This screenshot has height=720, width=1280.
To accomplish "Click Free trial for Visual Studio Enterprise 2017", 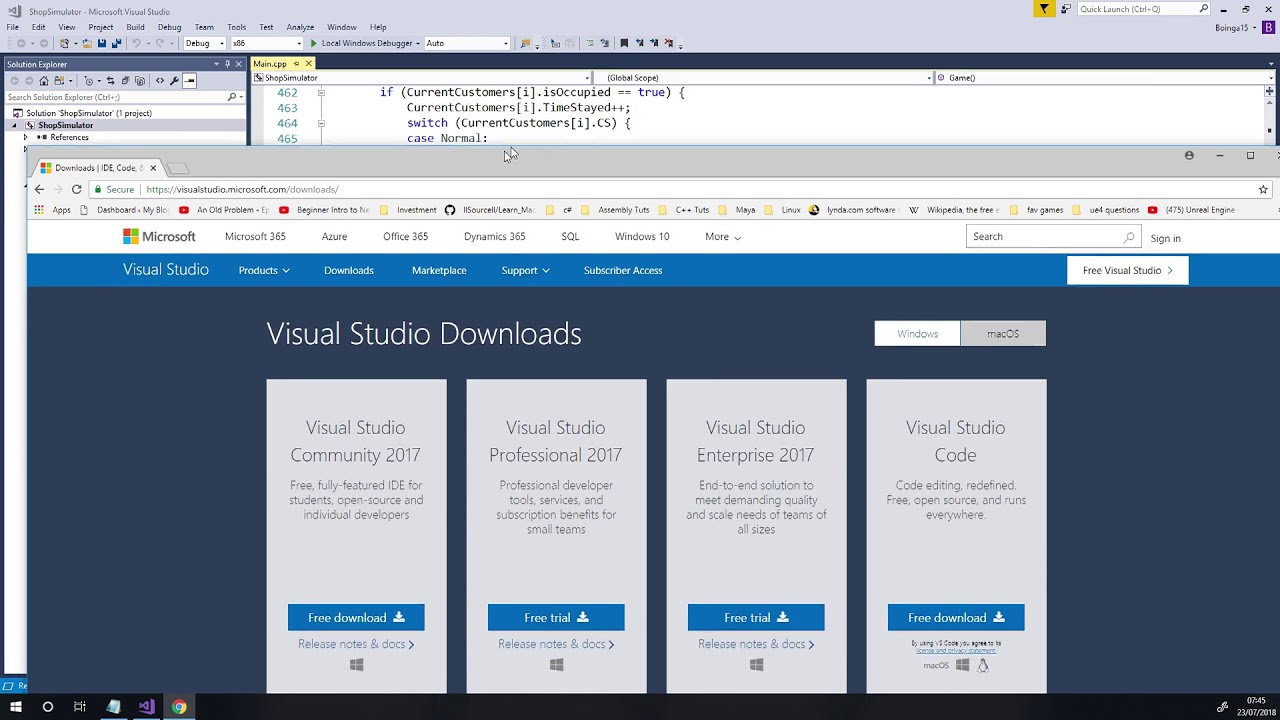I will click(756, 618).
